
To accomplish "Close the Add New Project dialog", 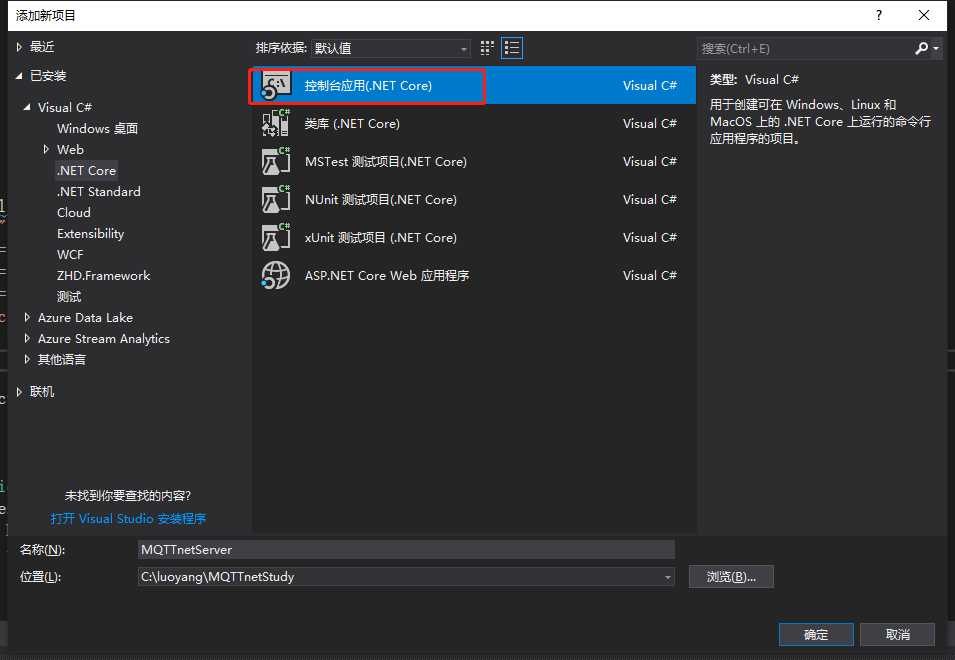I will point(924,15).
